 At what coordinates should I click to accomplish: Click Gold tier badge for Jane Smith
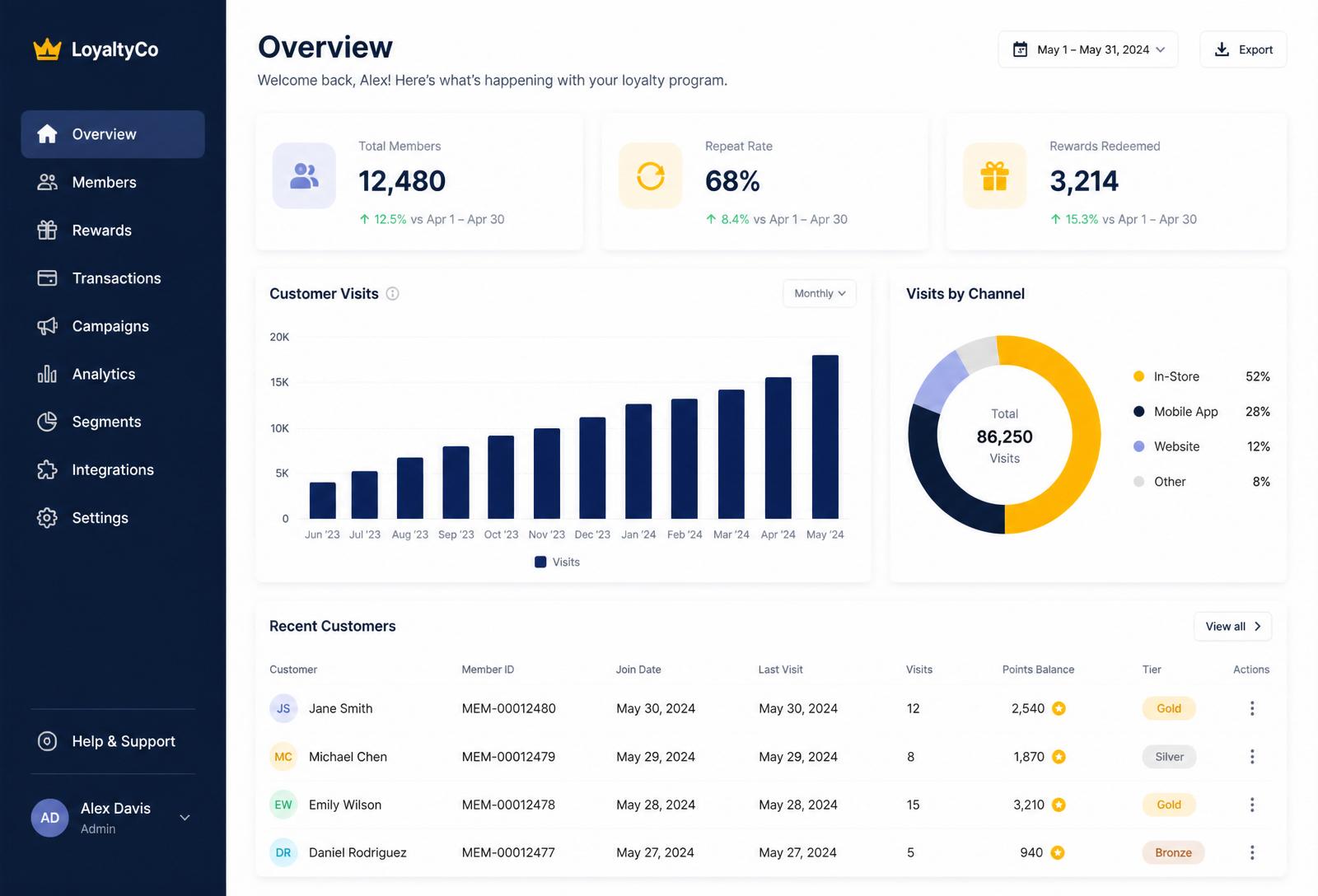tap(1169, 708)
